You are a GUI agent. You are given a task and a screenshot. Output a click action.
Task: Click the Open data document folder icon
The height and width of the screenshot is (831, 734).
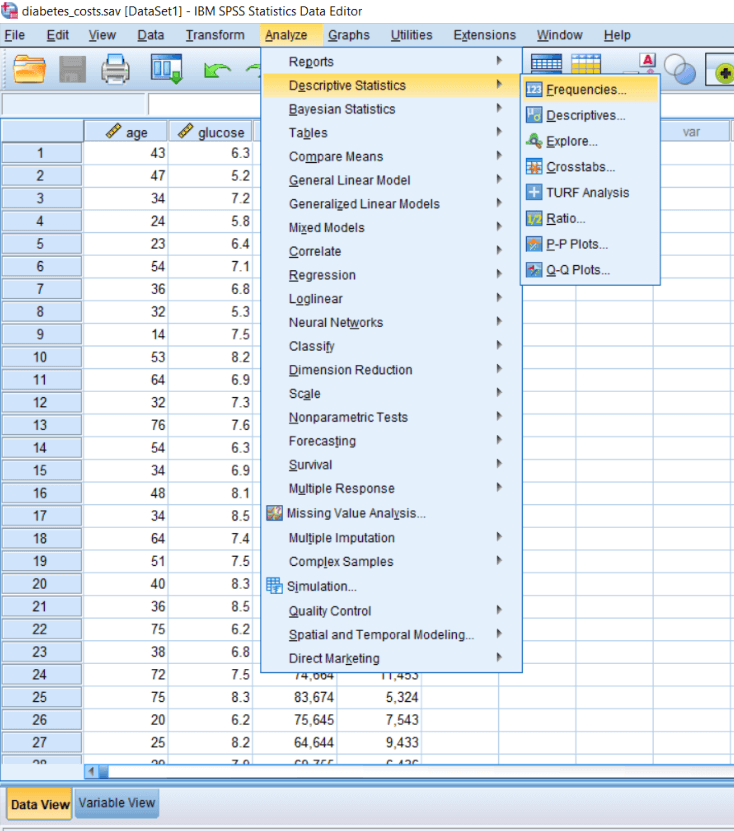[x=30, y=70]
